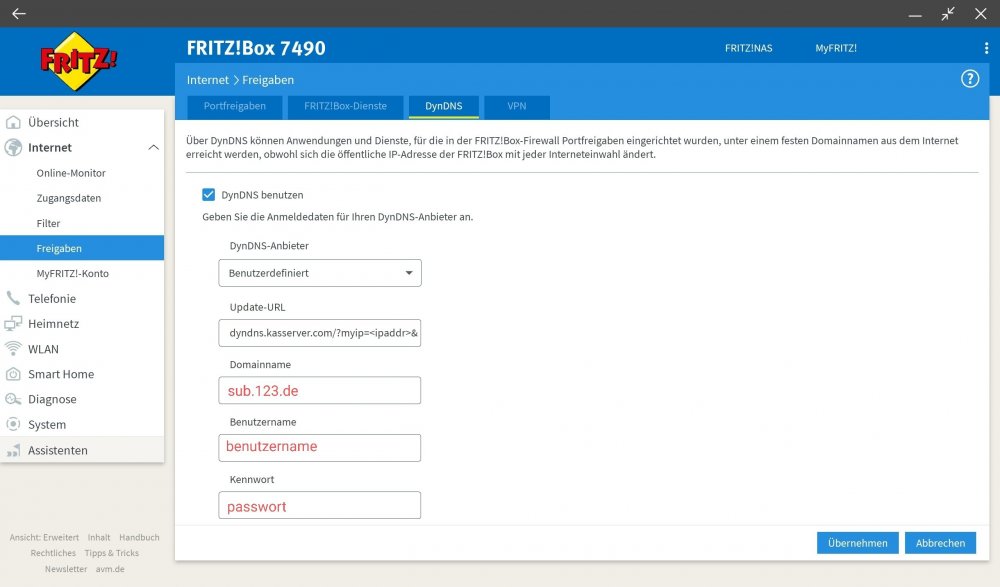Image resolution: width=1000 pixels, height=587 pixels.
Task: Open the Inhalt footer link
Action: (99, 537)
